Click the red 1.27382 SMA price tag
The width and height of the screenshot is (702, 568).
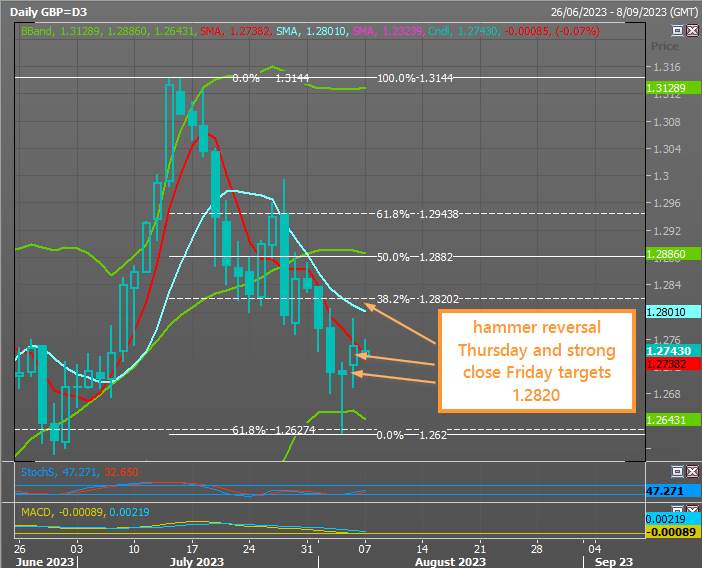tap(673, 364)
